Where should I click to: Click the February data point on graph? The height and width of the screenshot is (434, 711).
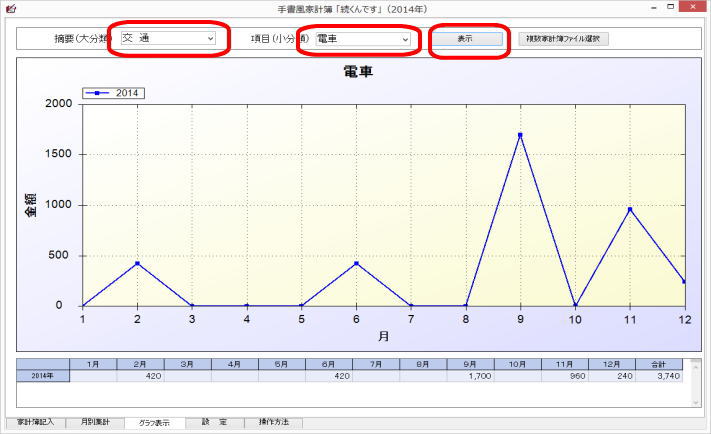coord(137,263)
